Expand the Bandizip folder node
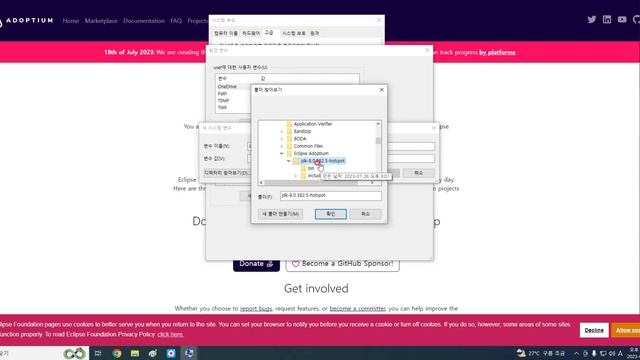 pyautogui.click(x=282, y=131)
